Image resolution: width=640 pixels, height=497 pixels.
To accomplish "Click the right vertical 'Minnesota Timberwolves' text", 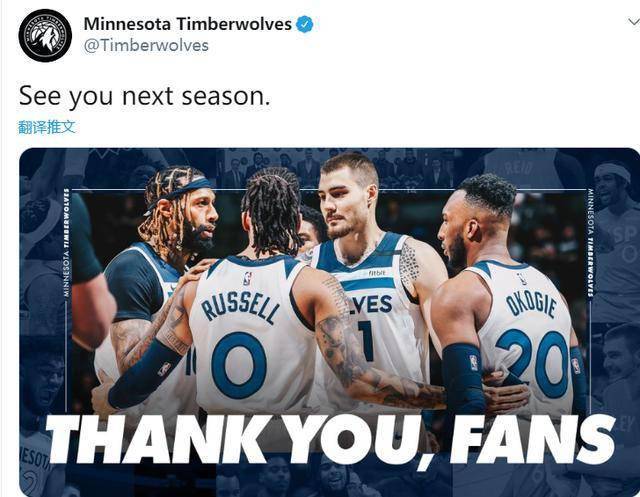I will coord(590,242).
